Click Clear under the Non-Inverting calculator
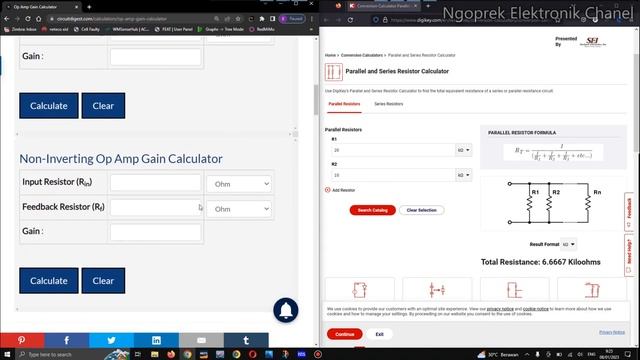 [x=103, y=281]
